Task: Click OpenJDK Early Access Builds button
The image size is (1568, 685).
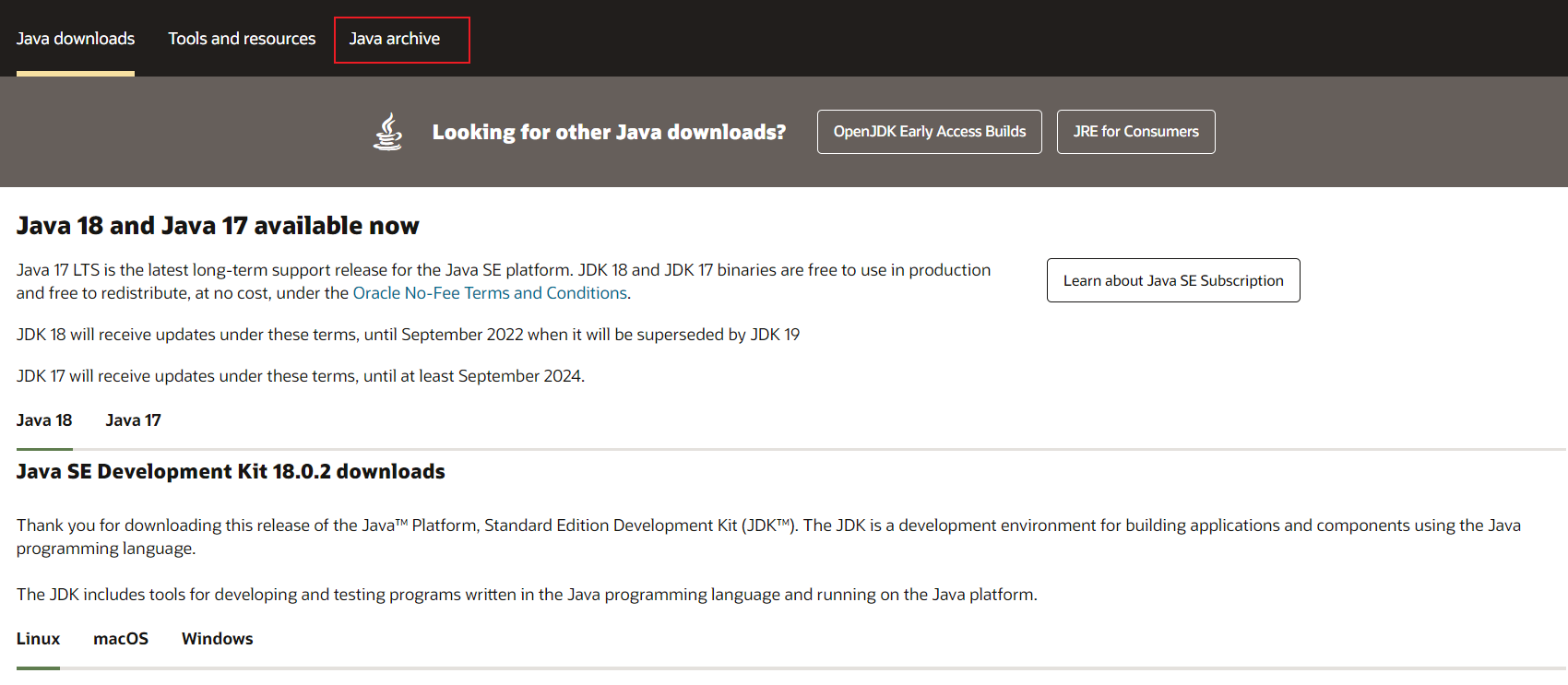Action: [929, 132]
